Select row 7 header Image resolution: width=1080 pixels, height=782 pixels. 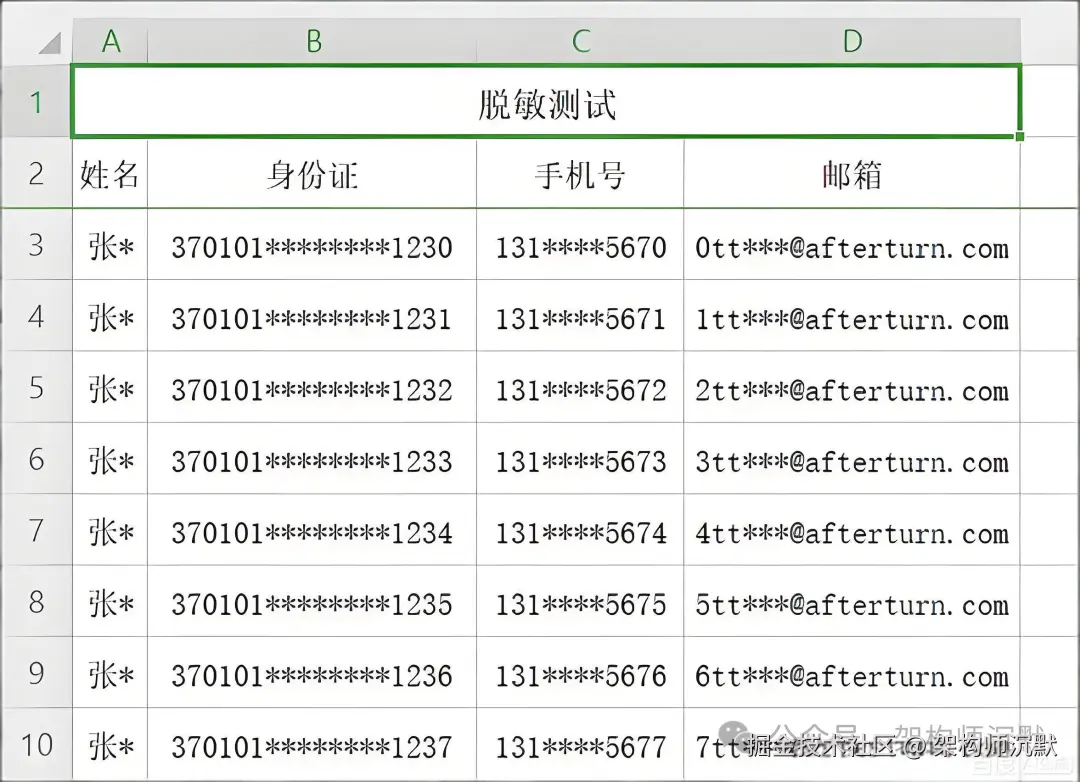click(x=36, y=530)
